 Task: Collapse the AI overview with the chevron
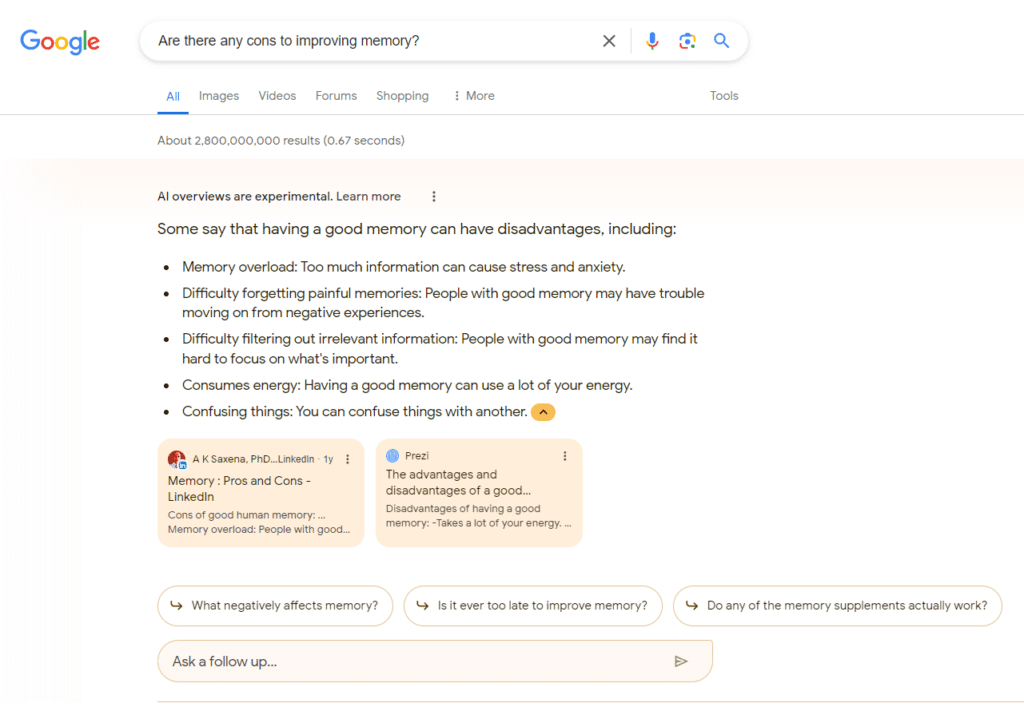(x=543, y=412)
